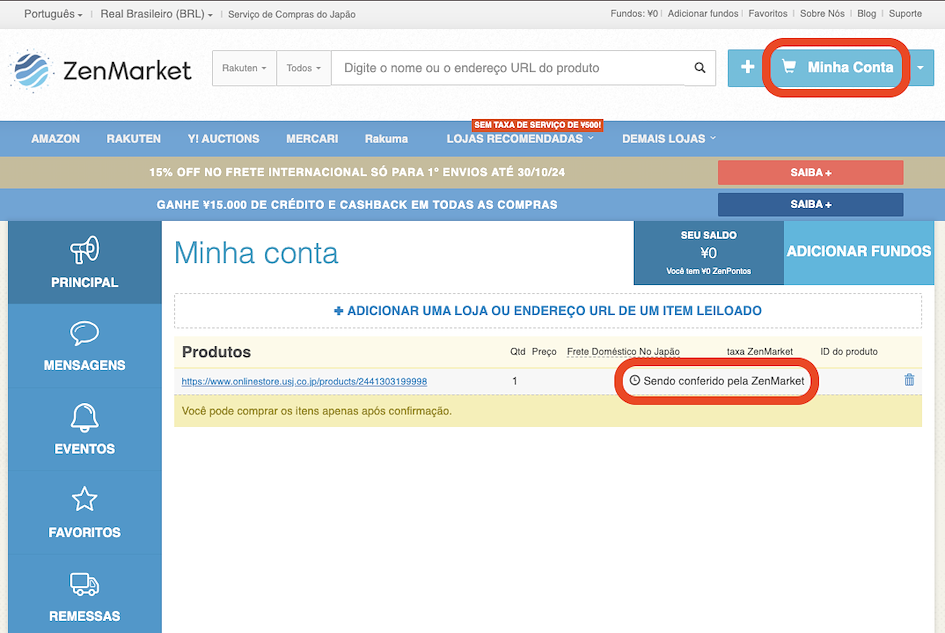This screenshot has width=945, height=633.
Task: Click ADICIONAR UMA LOJA OU ENDEREÇO URL link
Action: [548, 310]
